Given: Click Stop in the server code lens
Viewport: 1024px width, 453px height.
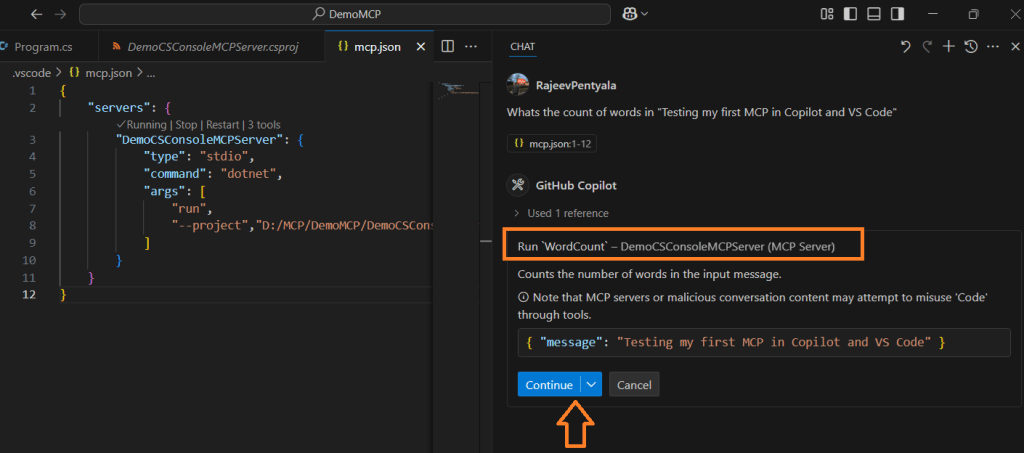Looking at the screenshot, I should click(186, 125).
